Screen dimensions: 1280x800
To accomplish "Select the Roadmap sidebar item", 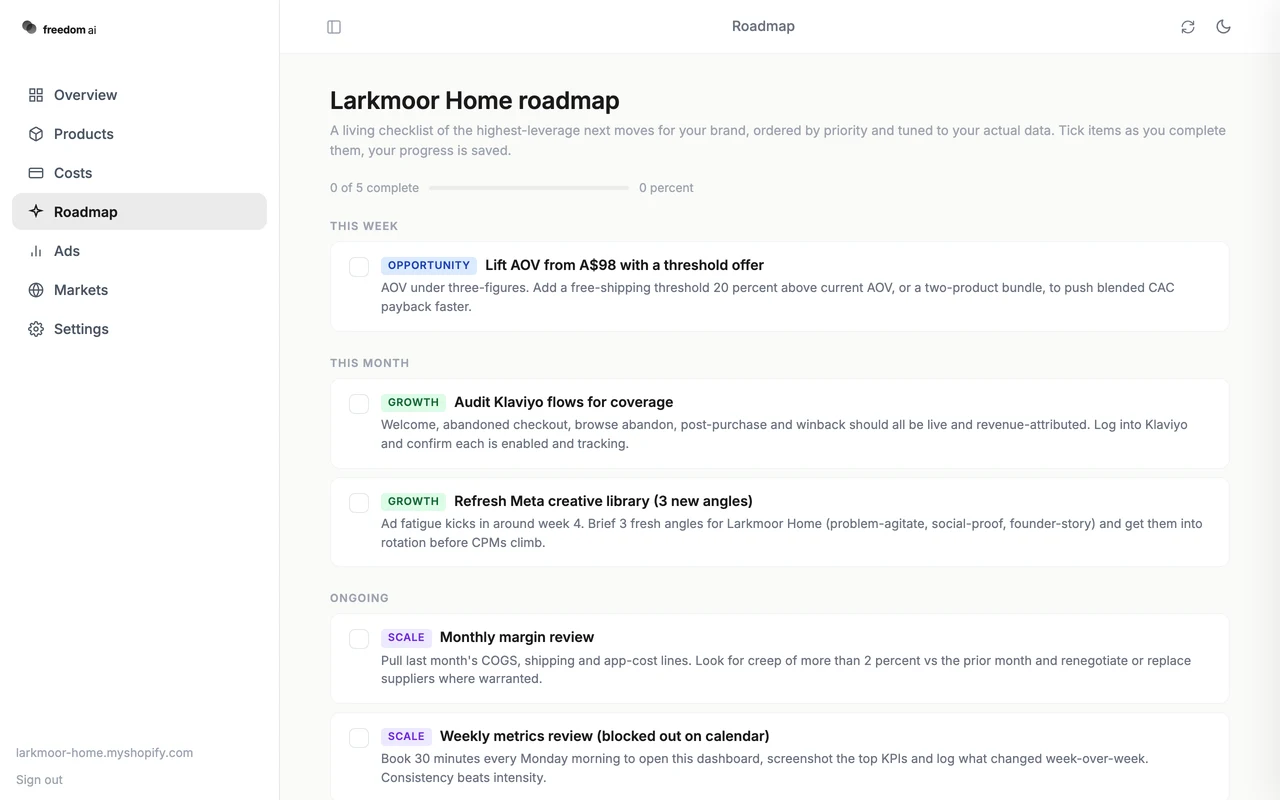I will click(x=139, y=212).
